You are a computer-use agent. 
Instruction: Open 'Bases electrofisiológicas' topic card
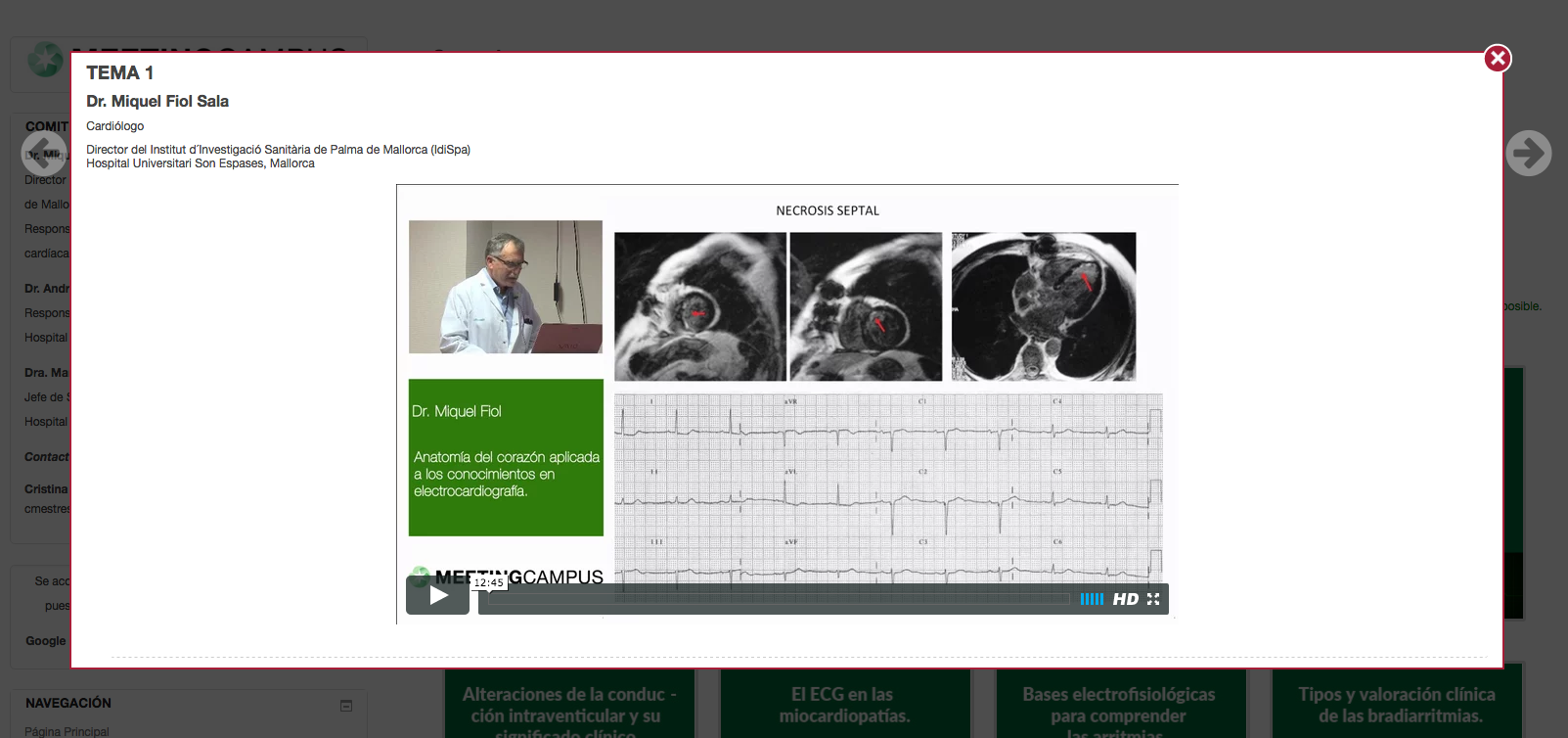(1121, 705)
